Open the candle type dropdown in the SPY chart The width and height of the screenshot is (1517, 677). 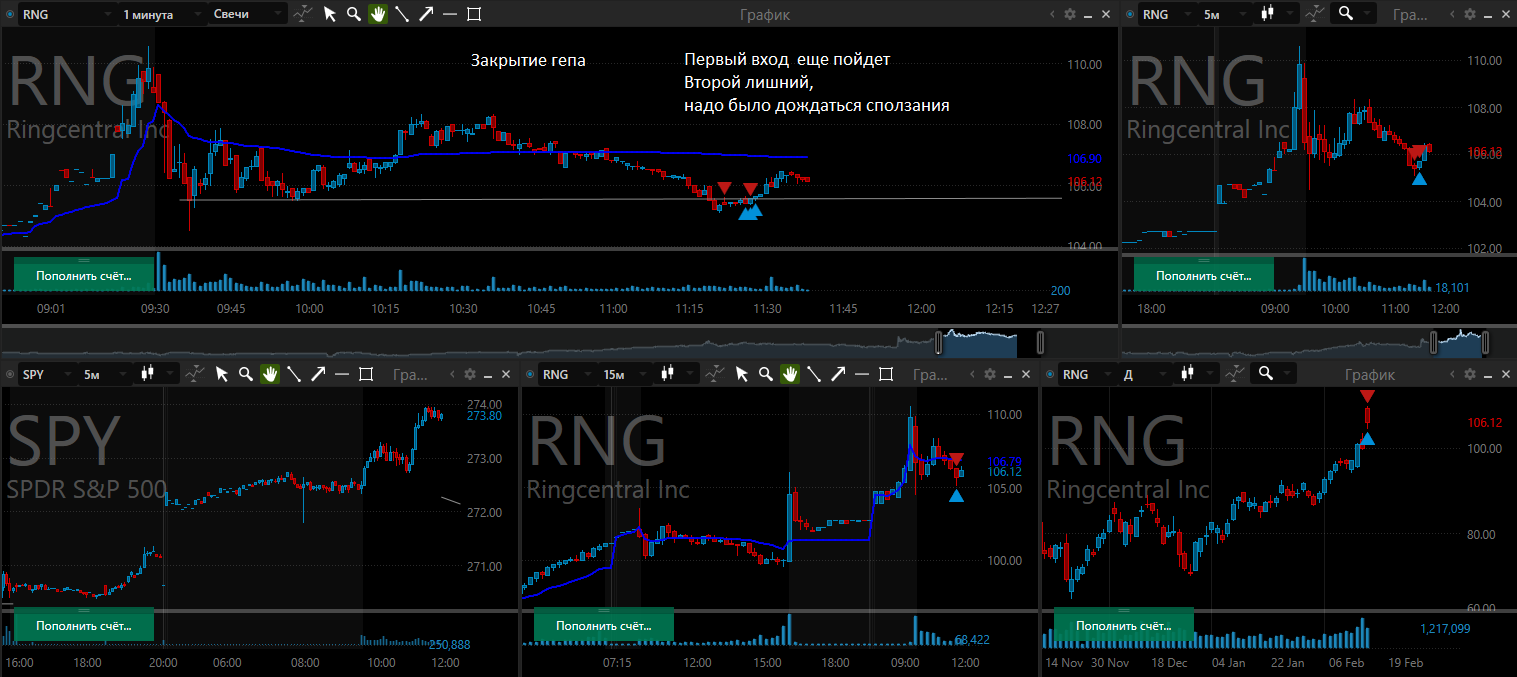tap(157, 374)
